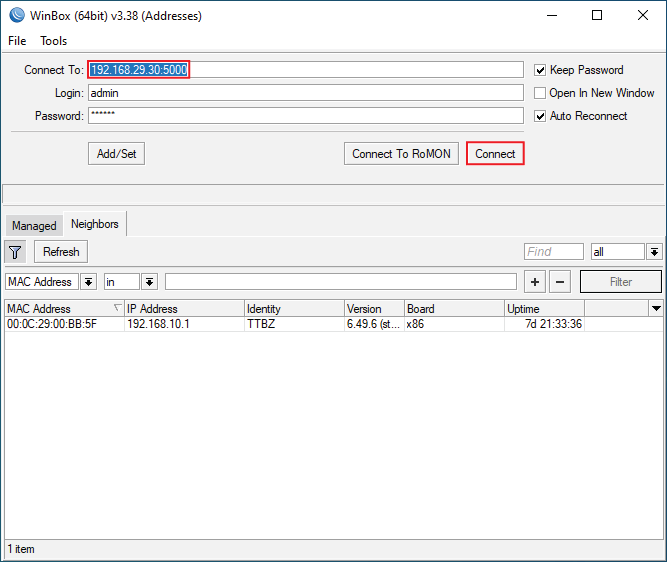Sort by Uptime column header

point(544,308)
